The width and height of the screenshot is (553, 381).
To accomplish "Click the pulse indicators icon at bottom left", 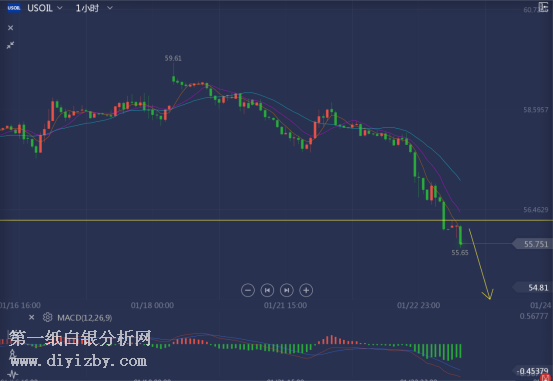I will click(x=13, y=374).
